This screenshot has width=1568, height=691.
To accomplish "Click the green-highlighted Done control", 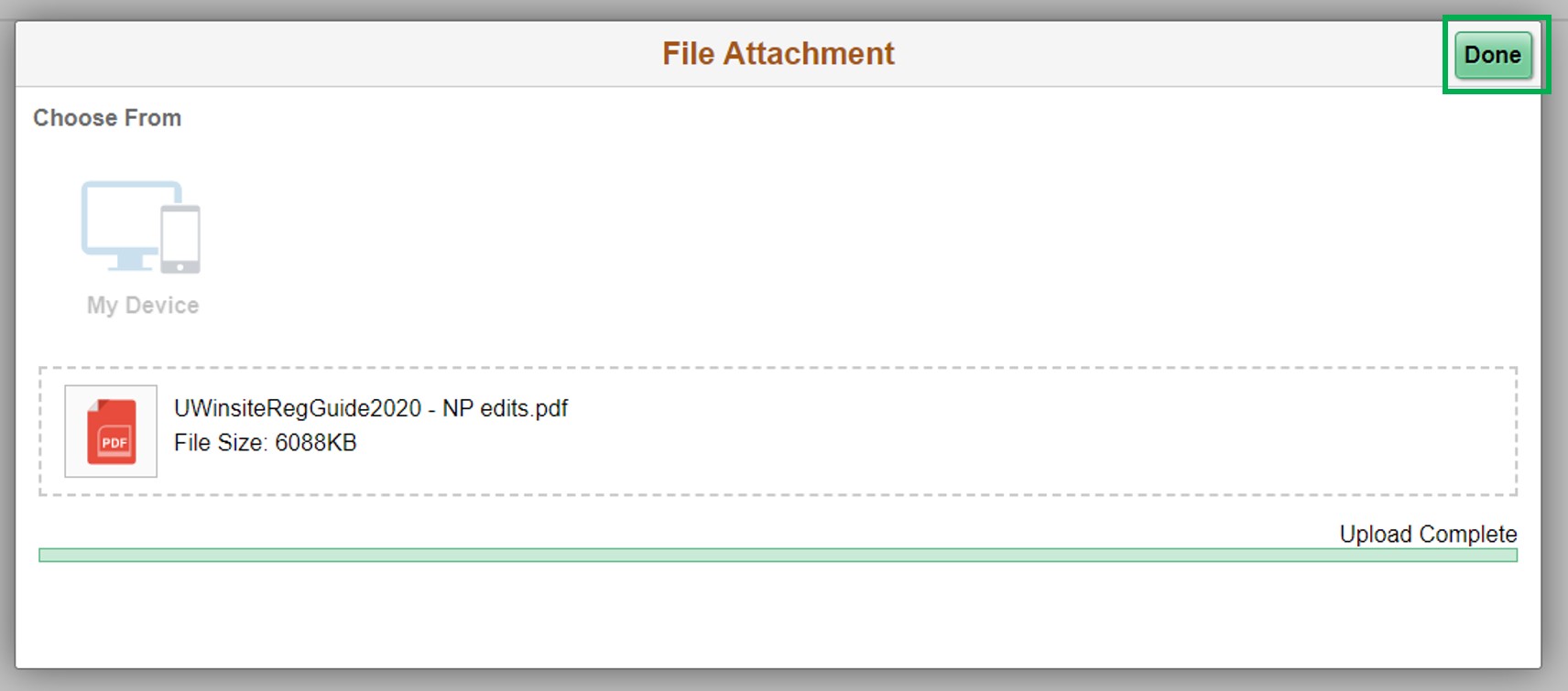I will [x=1493, y=54].
